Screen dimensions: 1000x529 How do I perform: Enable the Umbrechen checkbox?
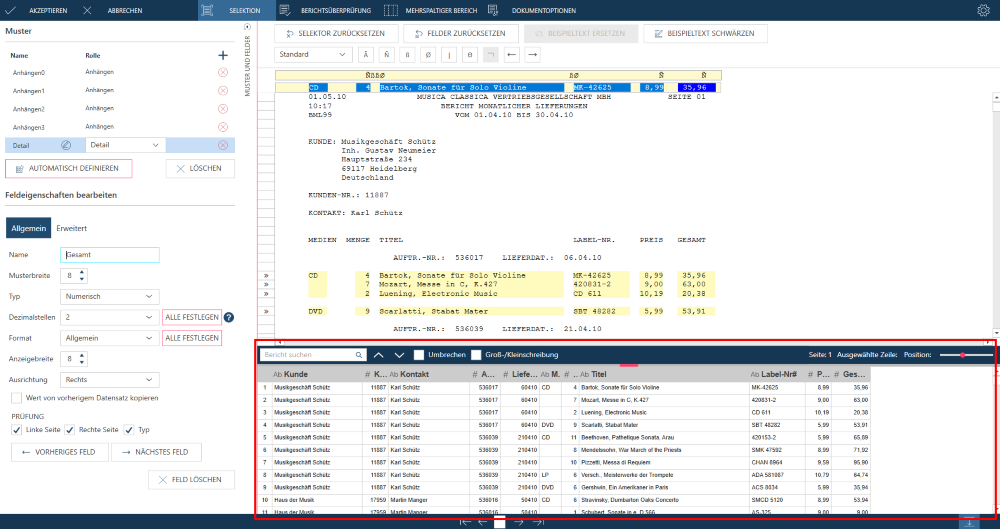(x=419, y=355)
